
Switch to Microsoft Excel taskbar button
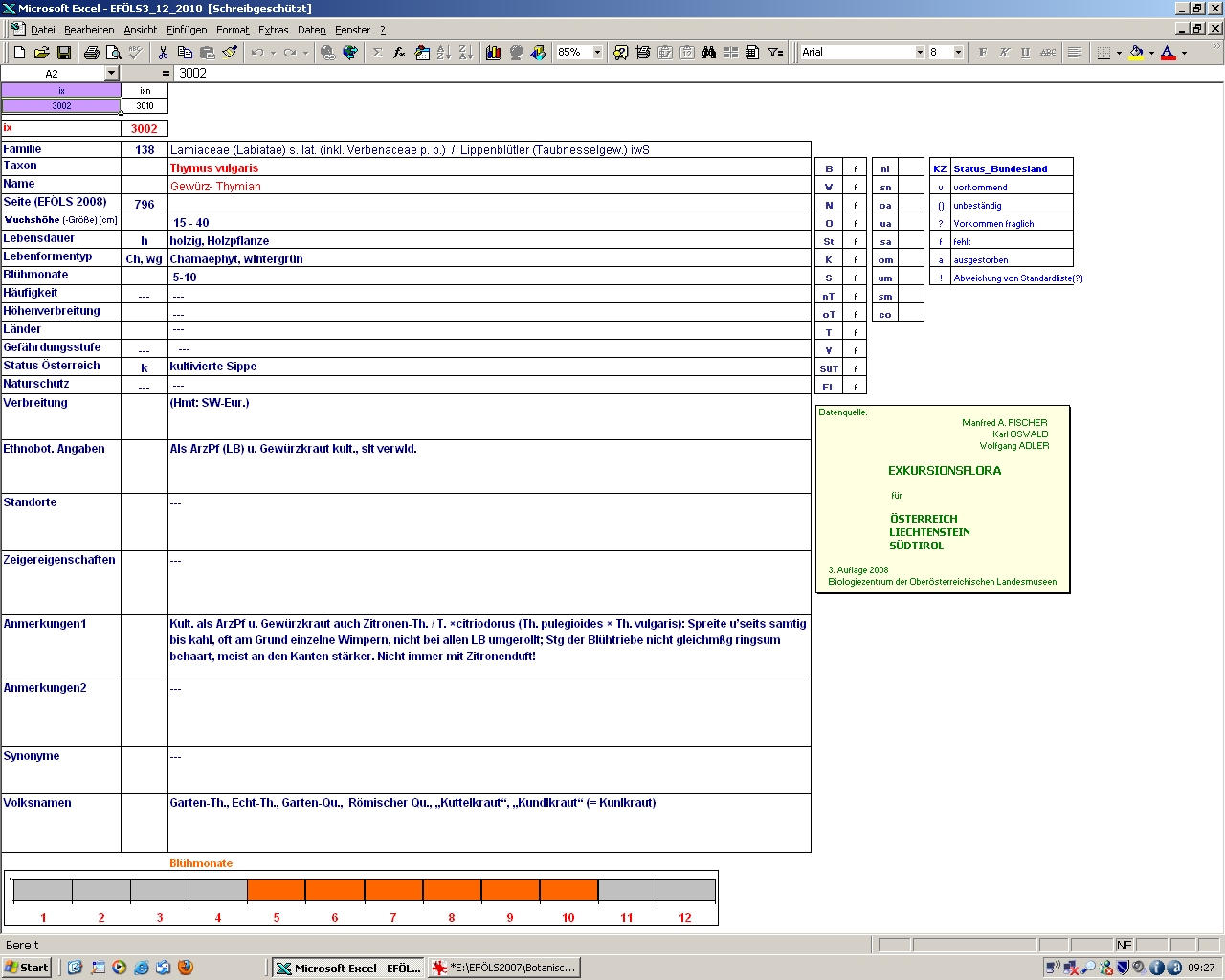point(347,968)
